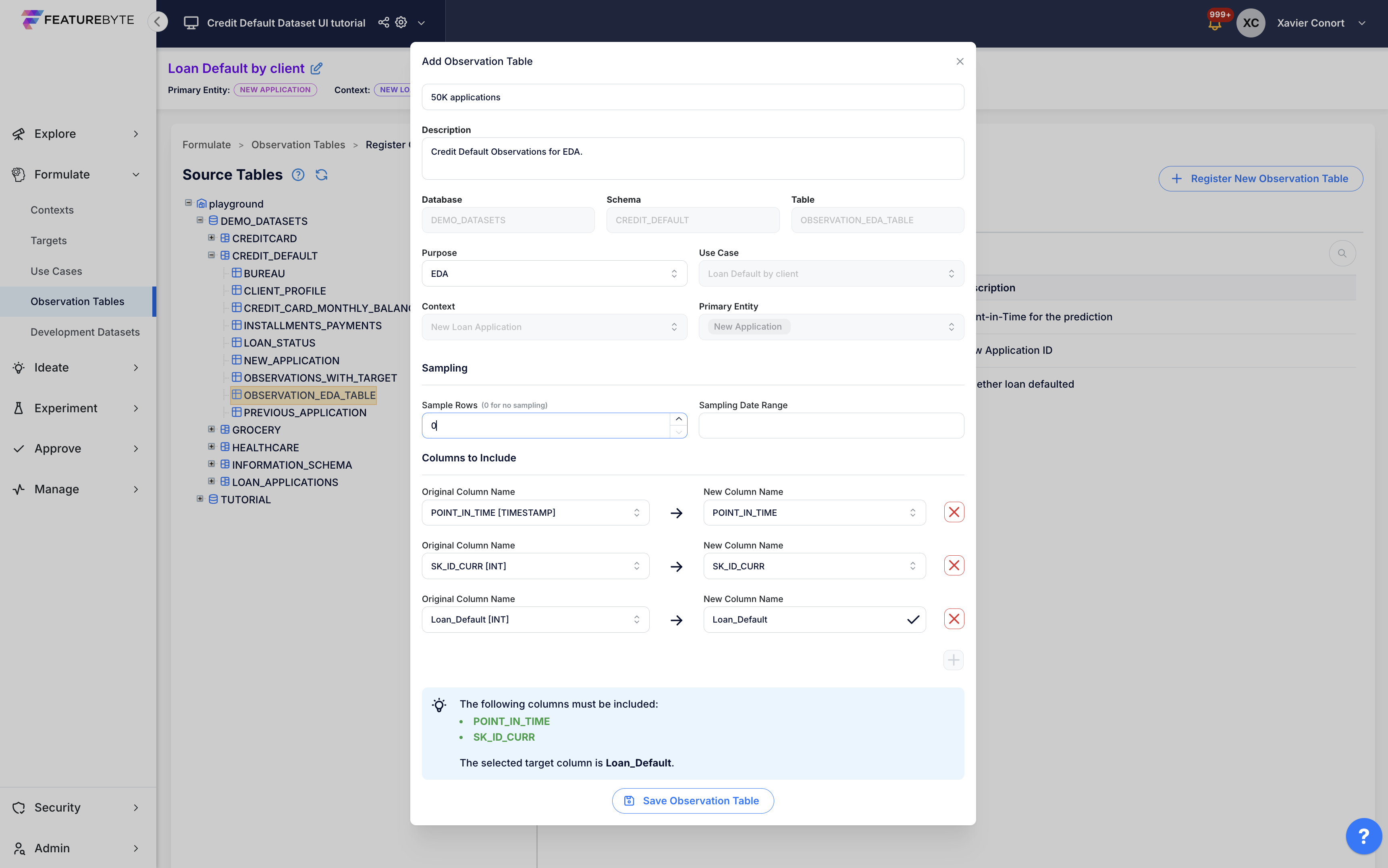The width and height of the screenshot is (1388, 868).
Task: Go to Use Cases in sidebar
Action: pos(56,271)
